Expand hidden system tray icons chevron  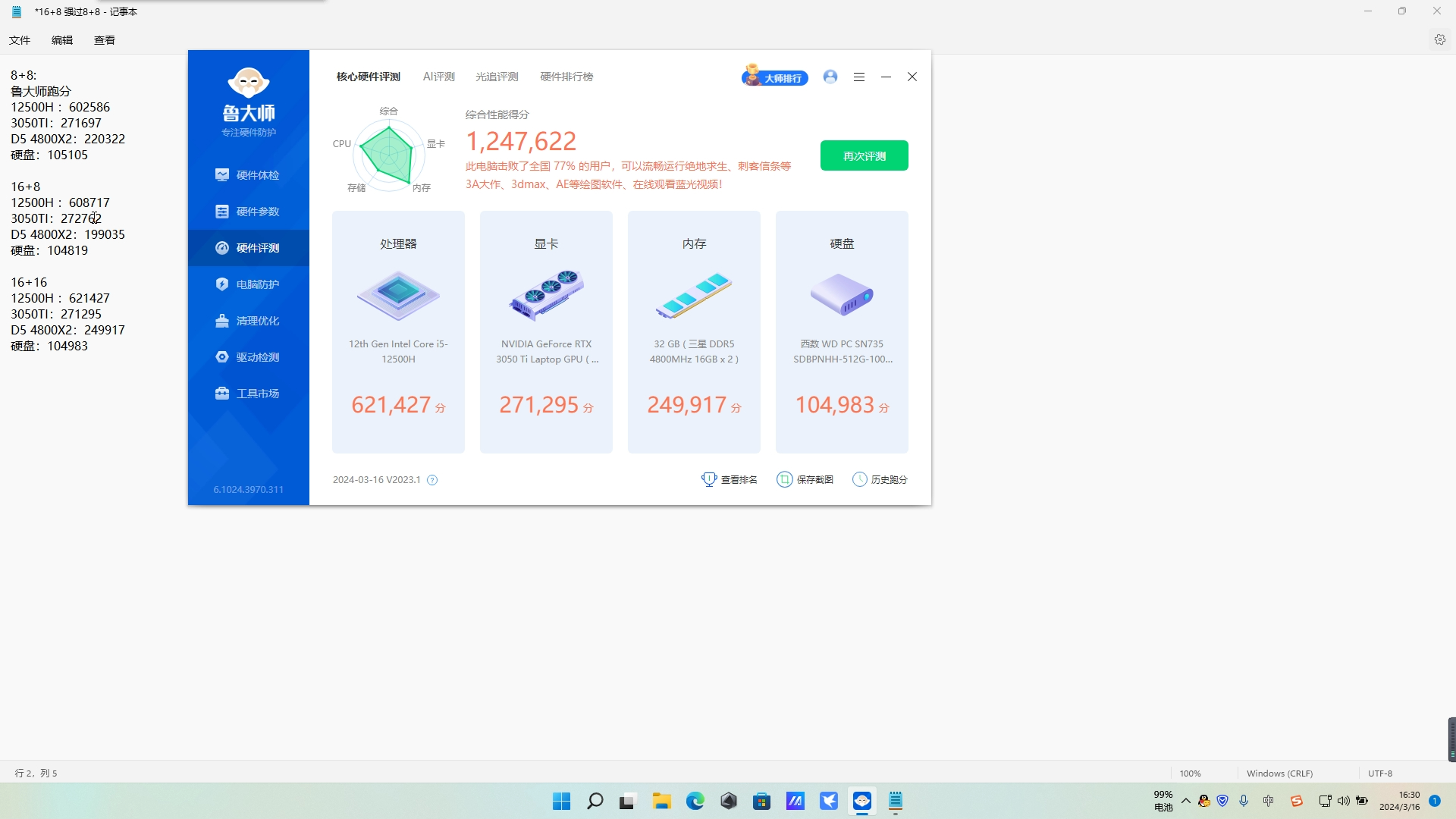[1186, 801]
